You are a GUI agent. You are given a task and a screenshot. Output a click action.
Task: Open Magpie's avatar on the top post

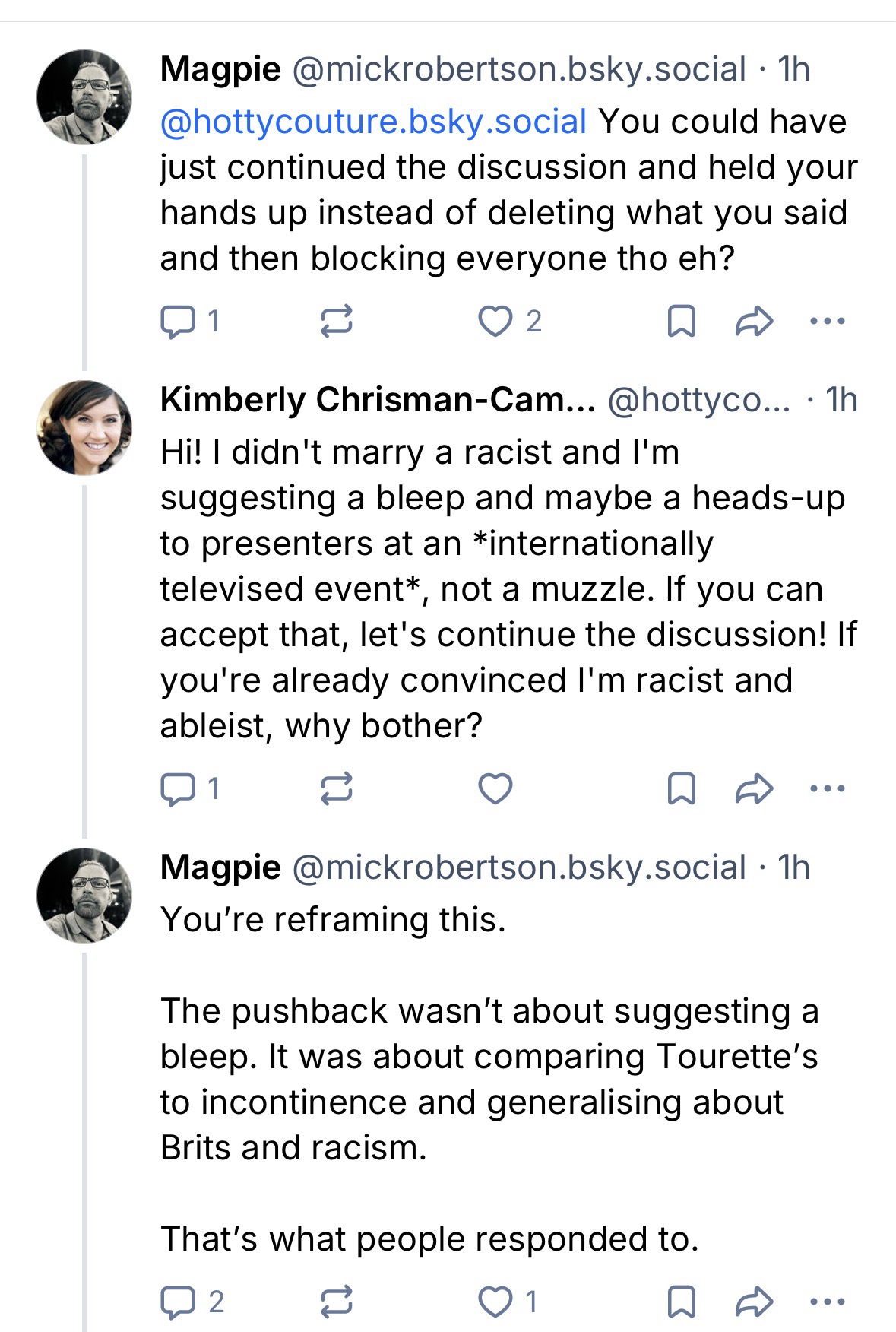point(84,97)
